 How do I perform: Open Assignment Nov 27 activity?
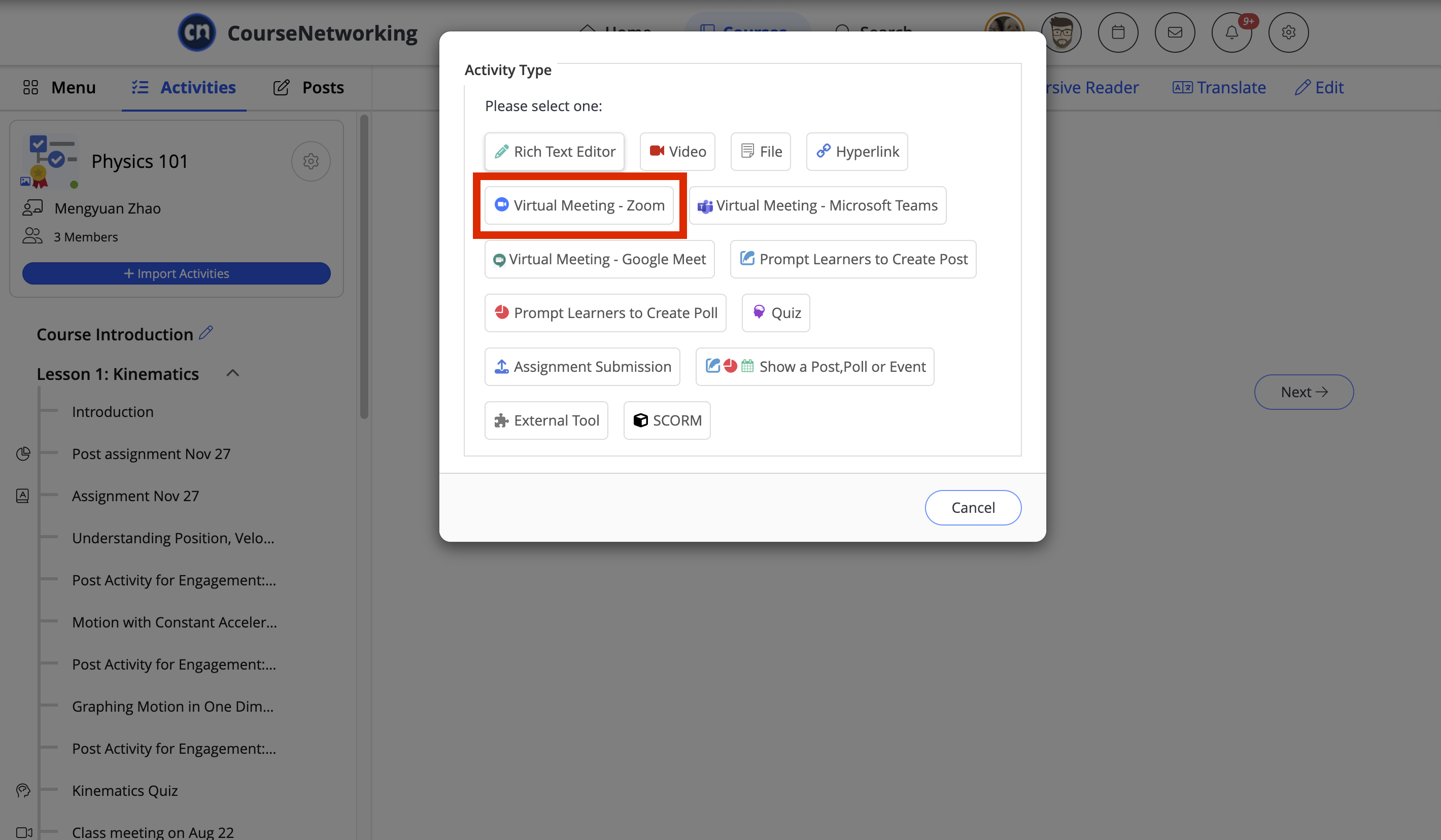pyautogui.click(x=135, y=496)
